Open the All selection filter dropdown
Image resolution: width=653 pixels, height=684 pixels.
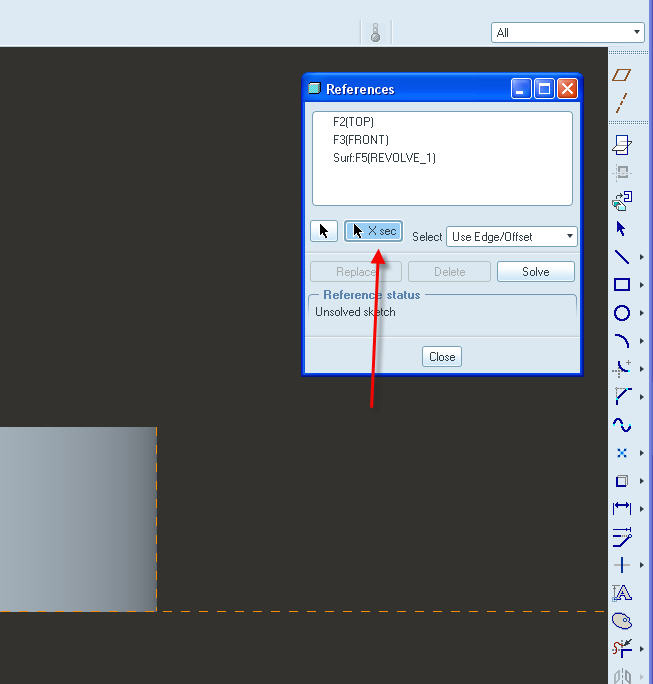(568, 32)
